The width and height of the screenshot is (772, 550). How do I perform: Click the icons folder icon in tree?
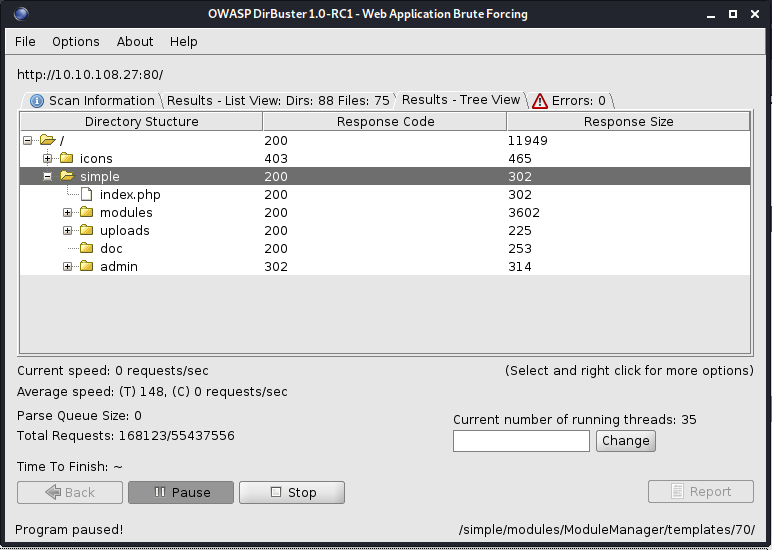tap(67, 159)
